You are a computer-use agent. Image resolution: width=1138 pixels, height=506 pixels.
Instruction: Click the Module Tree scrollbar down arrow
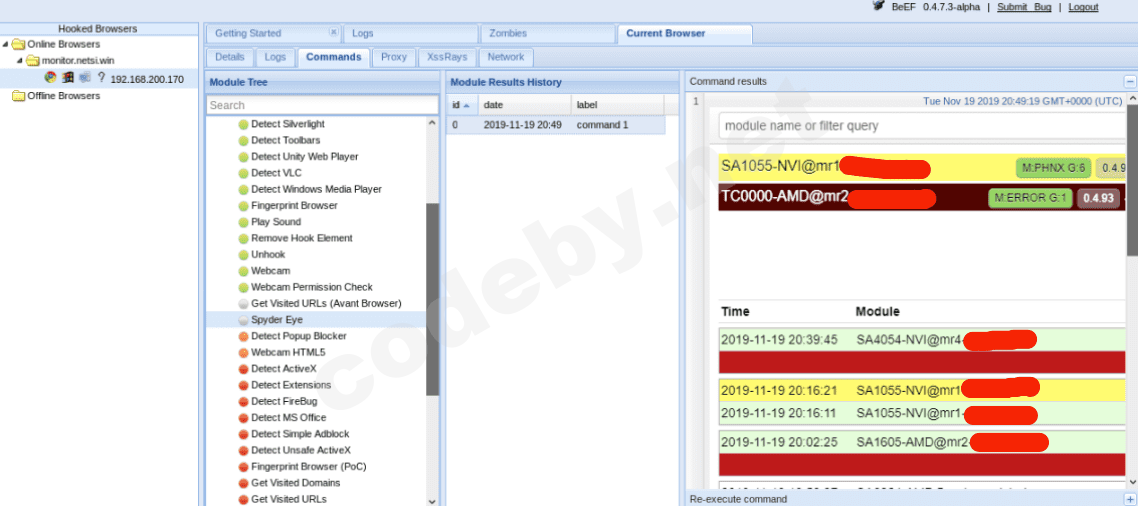(433, 500)
